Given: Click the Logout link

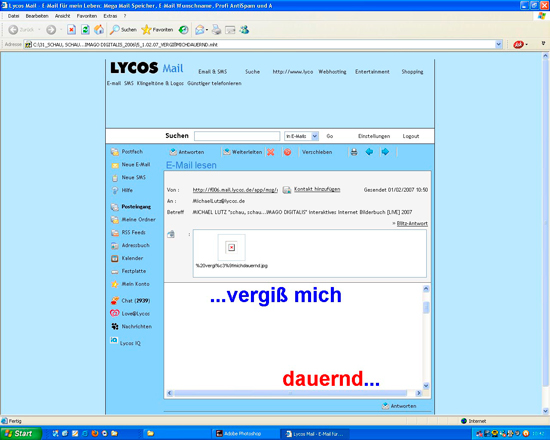Looking at the screenshot, I should pos(411,136).
